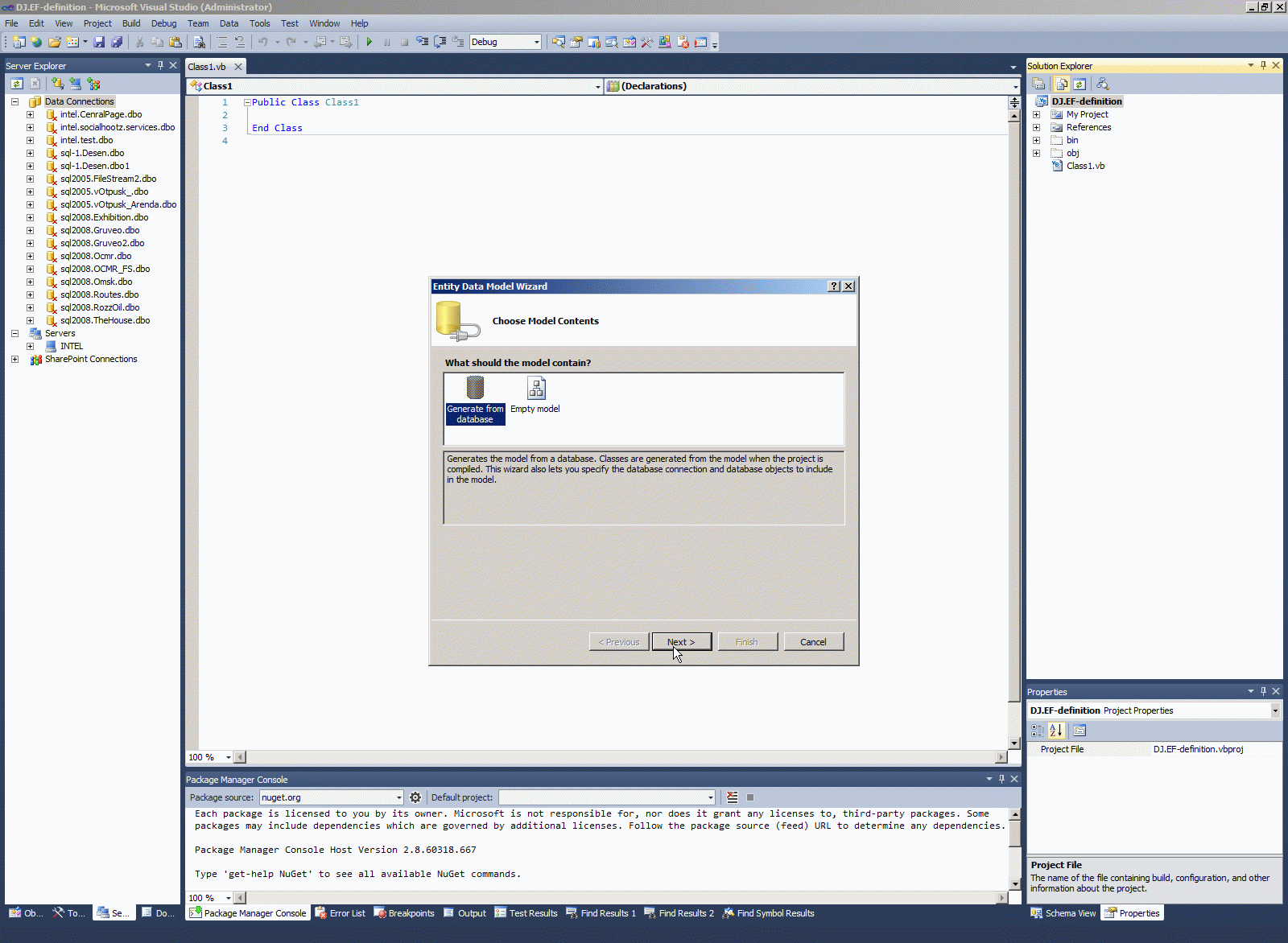Click the Entity Data Model Wizard help button
This screenshot has height=943, width=1288.
coord(834,286)
